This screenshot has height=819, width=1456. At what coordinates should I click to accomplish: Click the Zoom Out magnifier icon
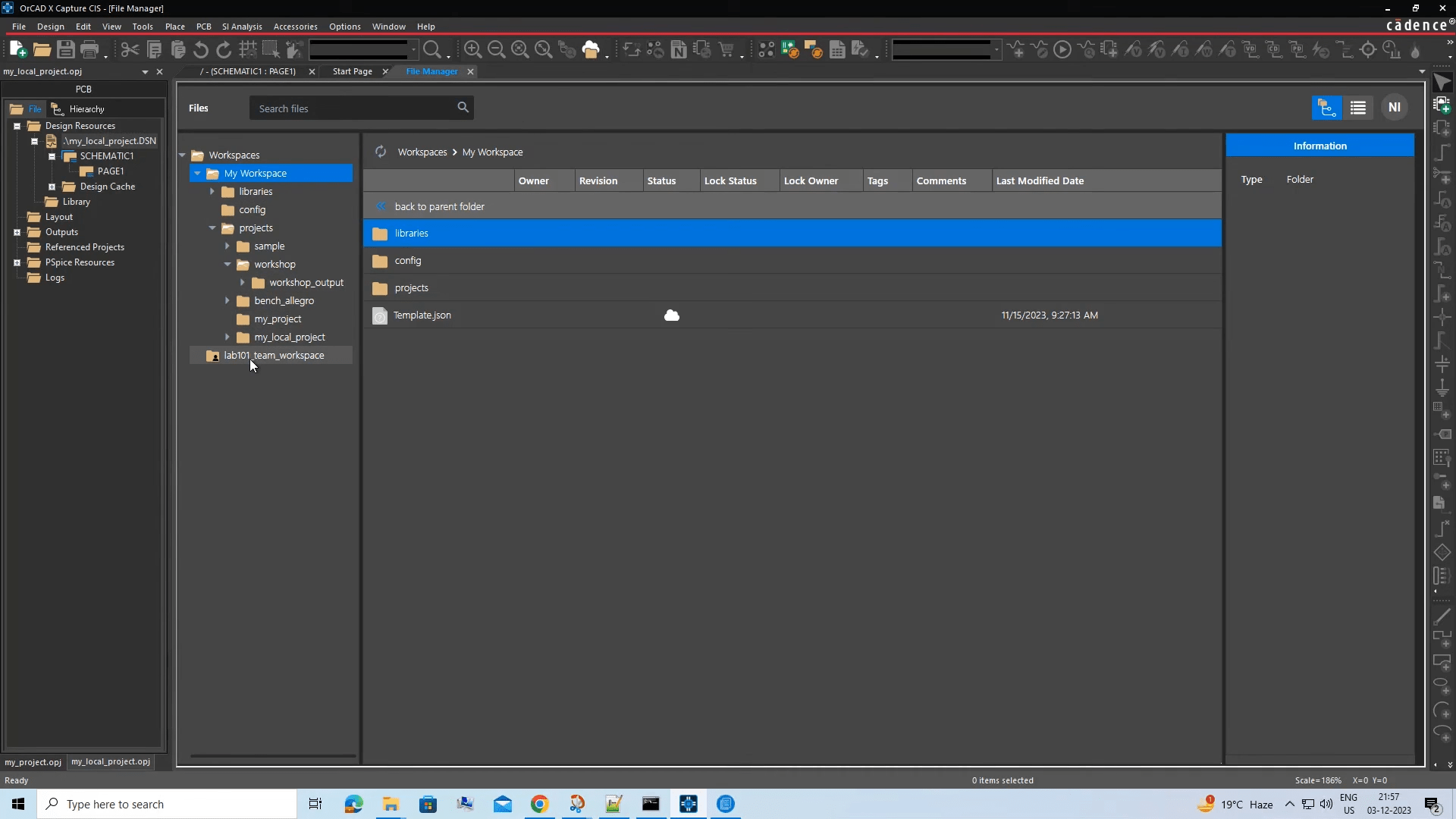pyautogui.click(x=496, y=50)
